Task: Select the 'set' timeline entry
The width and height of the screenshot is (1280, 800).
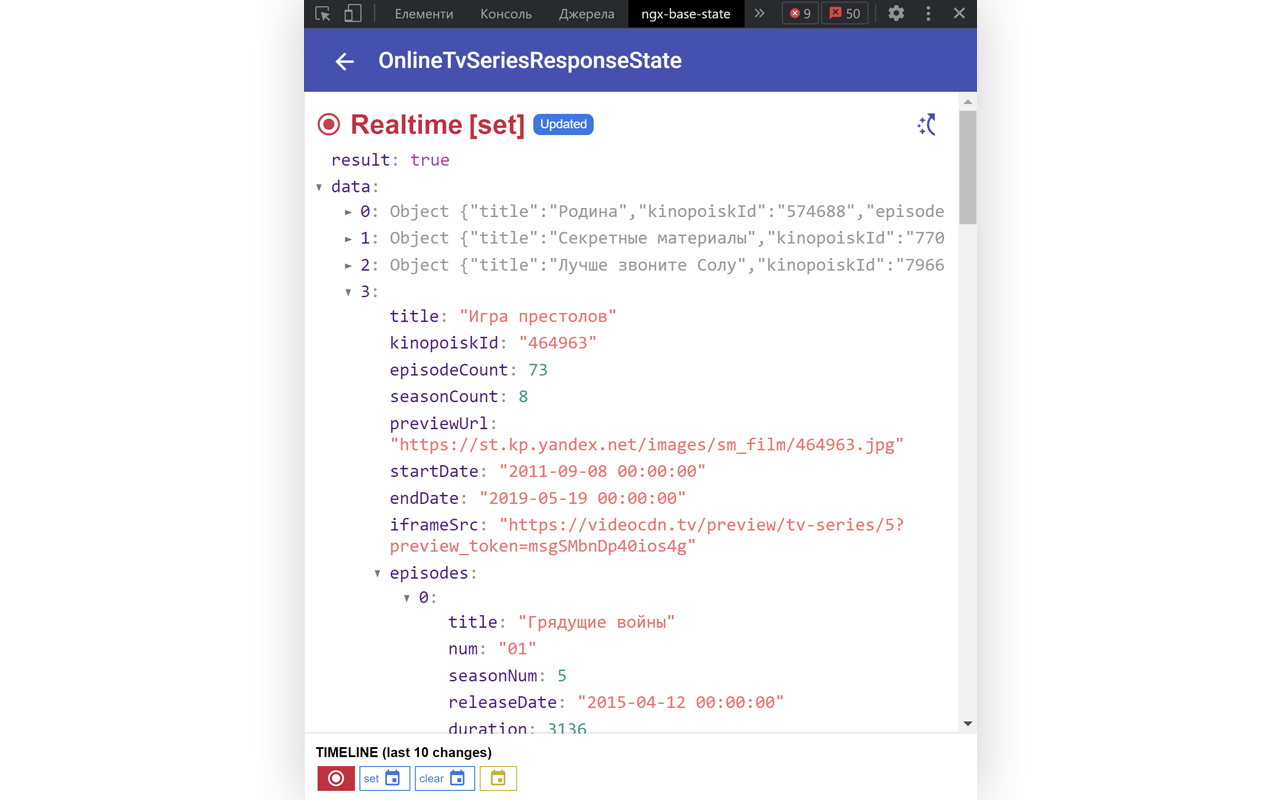Action: [x=384, y=778]
